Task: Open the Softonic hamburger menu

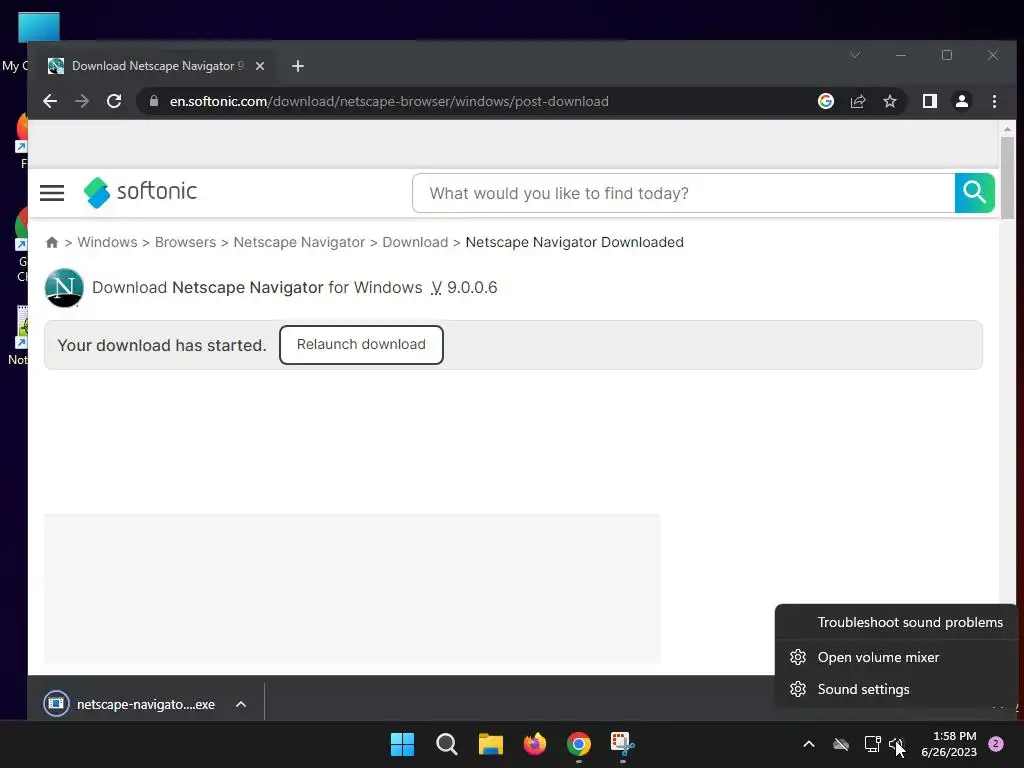Action: [52, 193]
